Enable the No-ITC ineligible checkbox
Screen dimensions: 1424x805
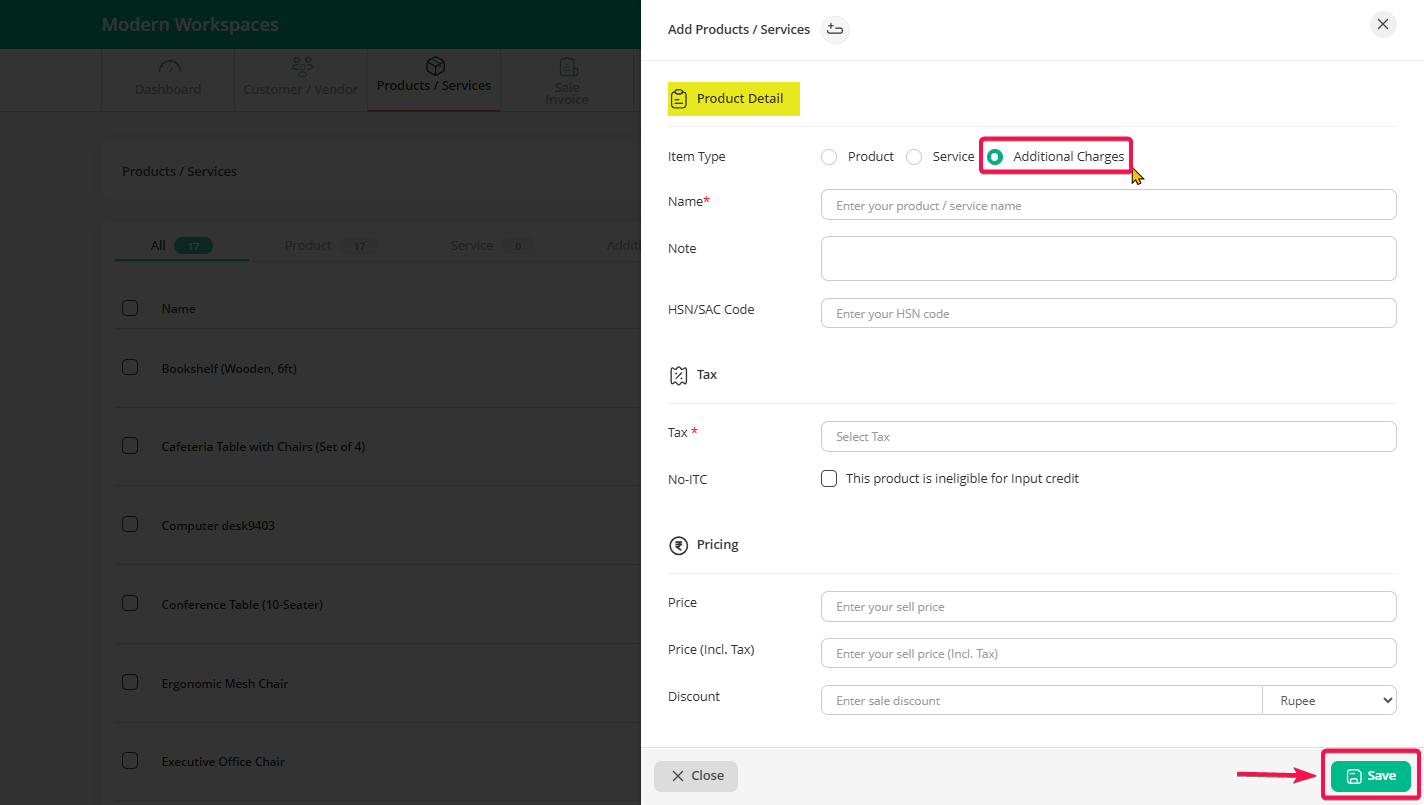pos(829,479)
